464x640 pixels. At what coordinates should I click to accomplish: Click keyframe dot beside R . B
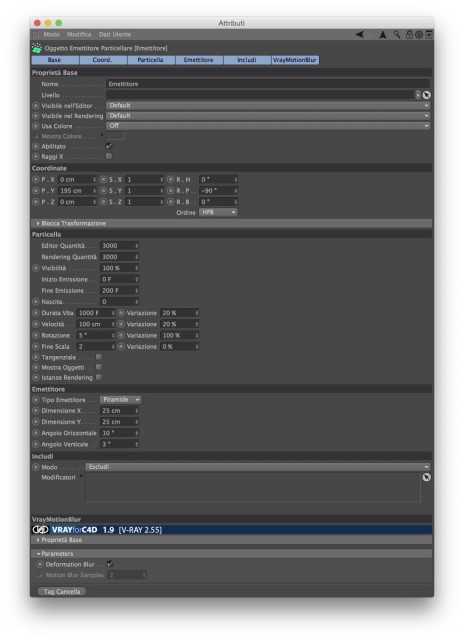(x=171, y=202)
